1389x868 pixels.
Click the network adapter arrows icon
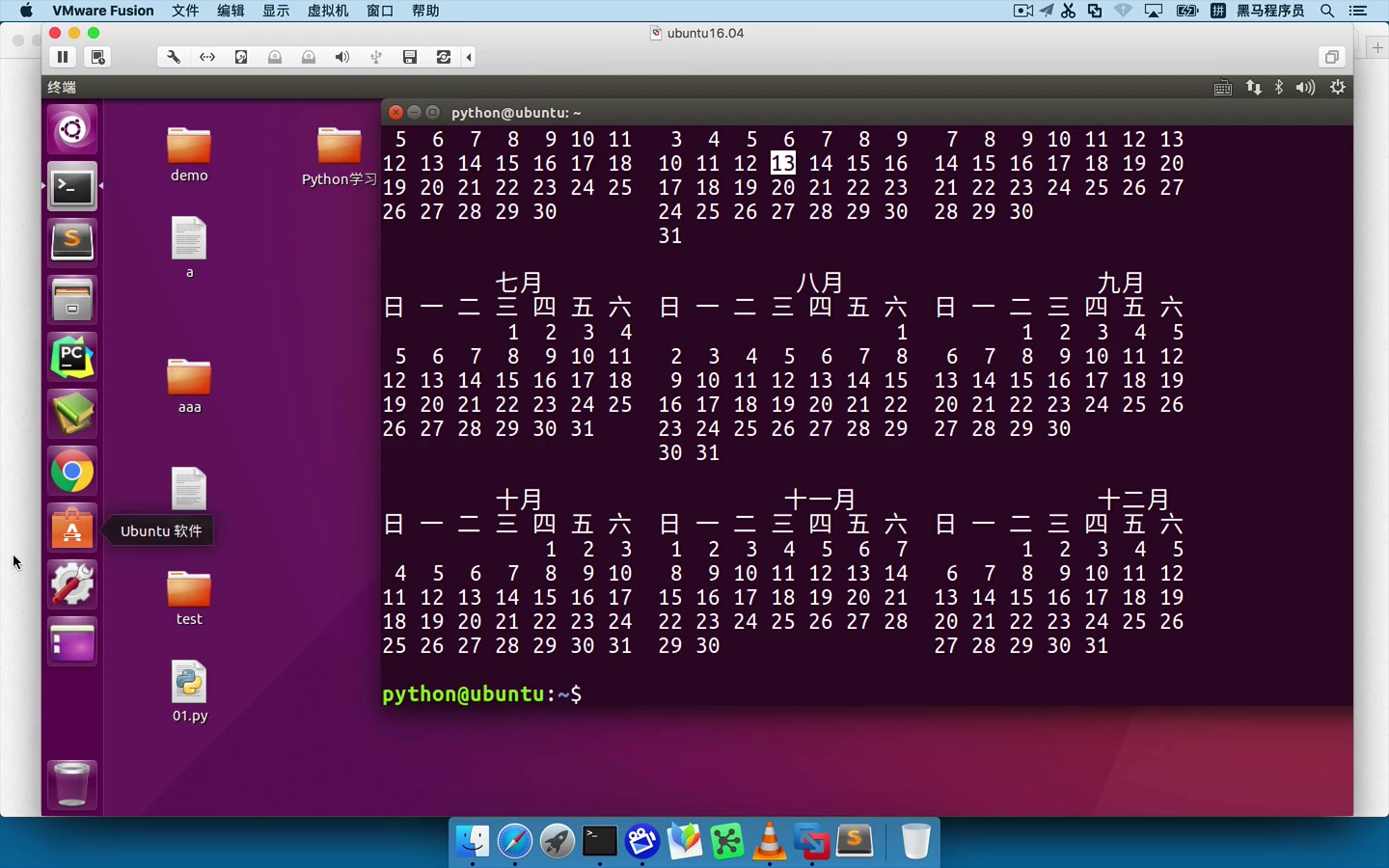point(207,57)
